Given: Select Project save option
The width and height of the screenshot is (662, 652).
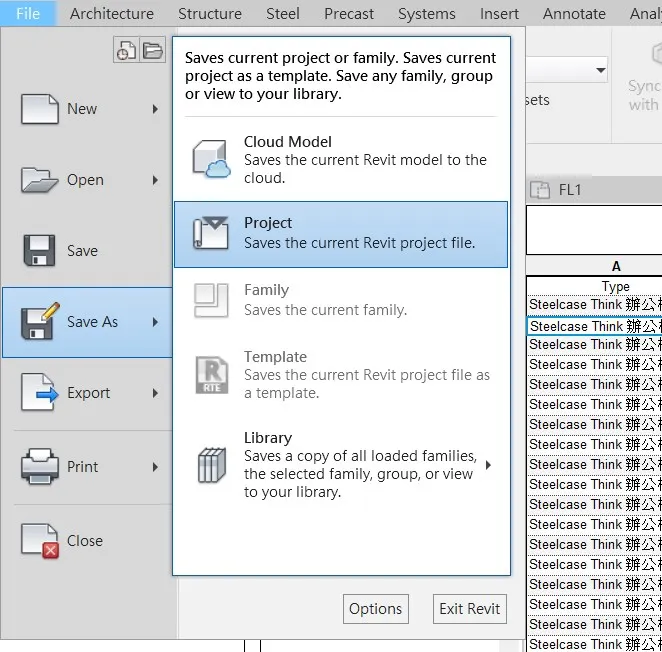Looking at the screenshot, I should coord(341,234).
